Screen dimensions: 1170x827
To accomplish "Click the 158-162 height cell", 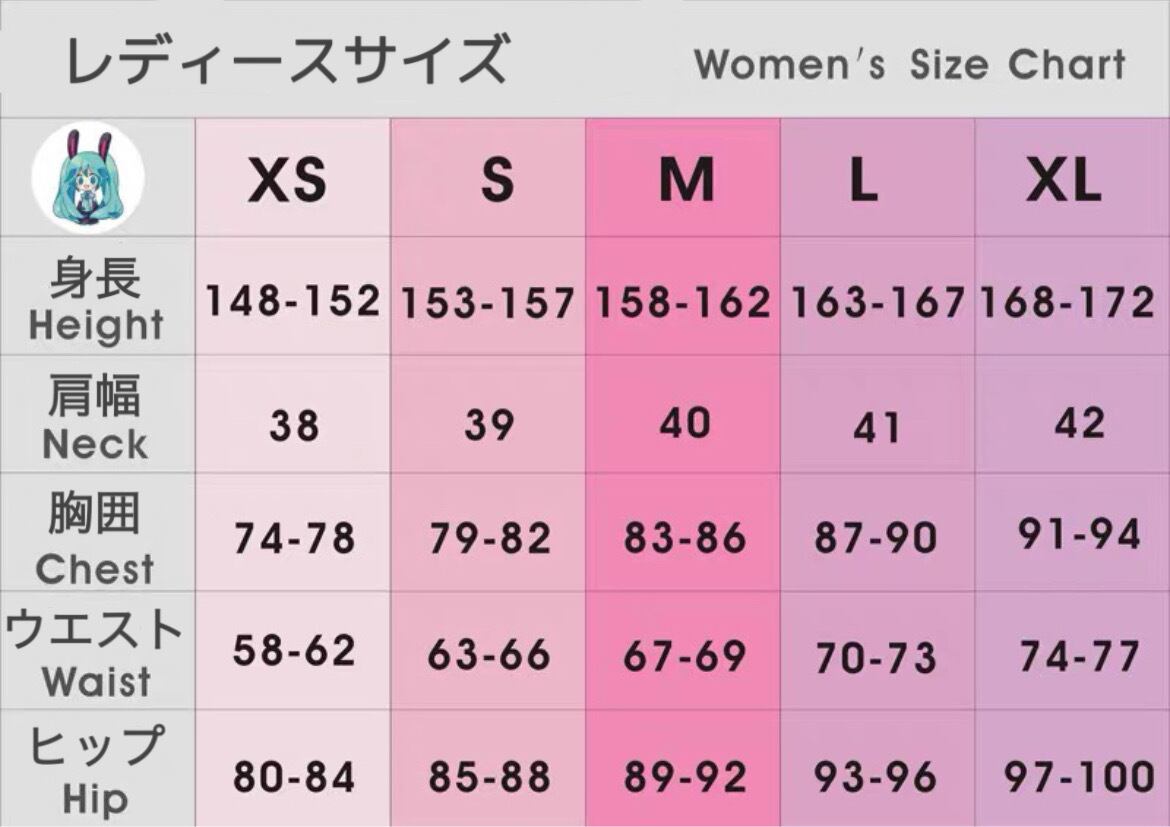I will coord(684,303).
